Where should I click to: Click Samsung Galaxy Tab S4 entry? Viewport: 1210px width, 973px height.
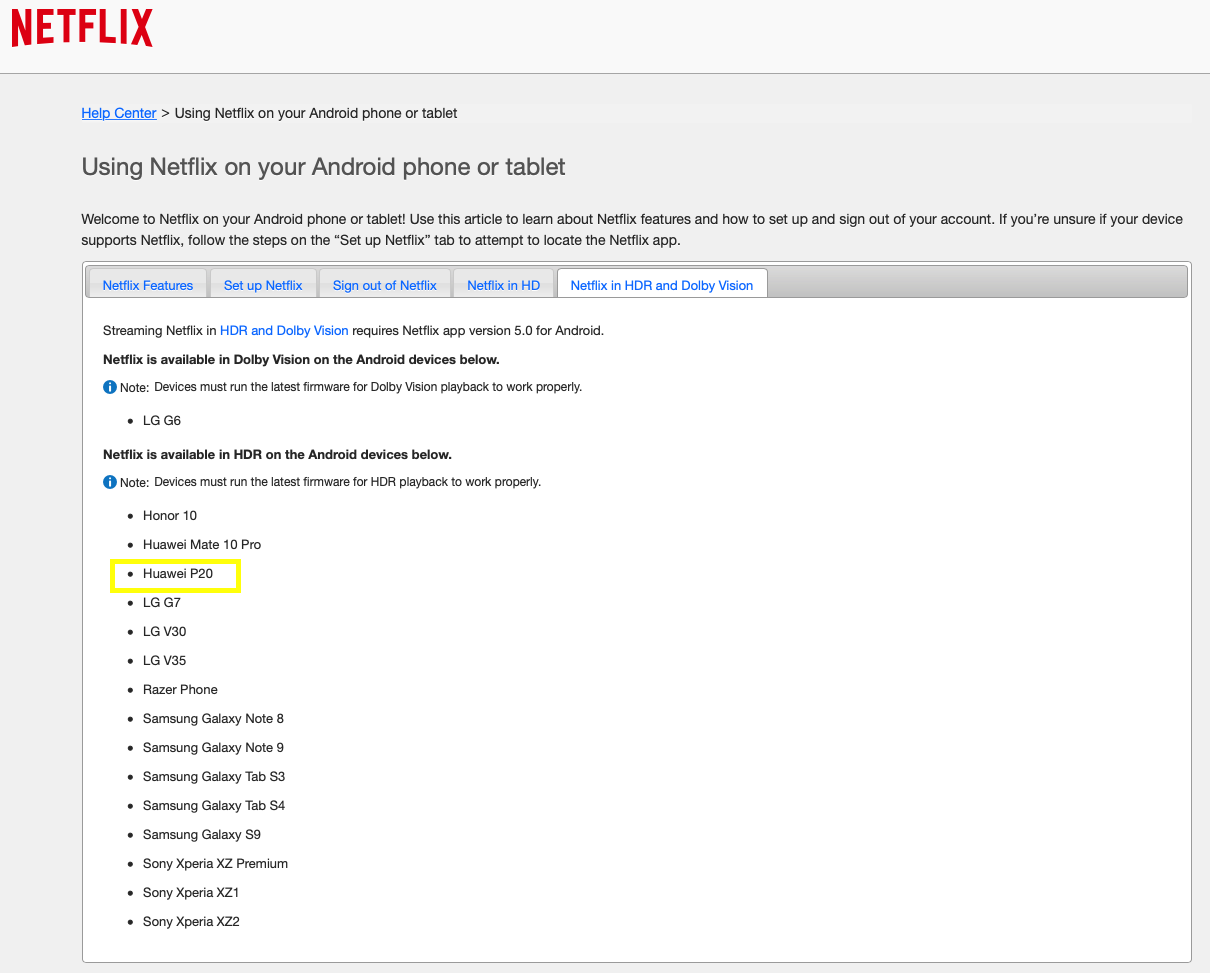(214, 806)
